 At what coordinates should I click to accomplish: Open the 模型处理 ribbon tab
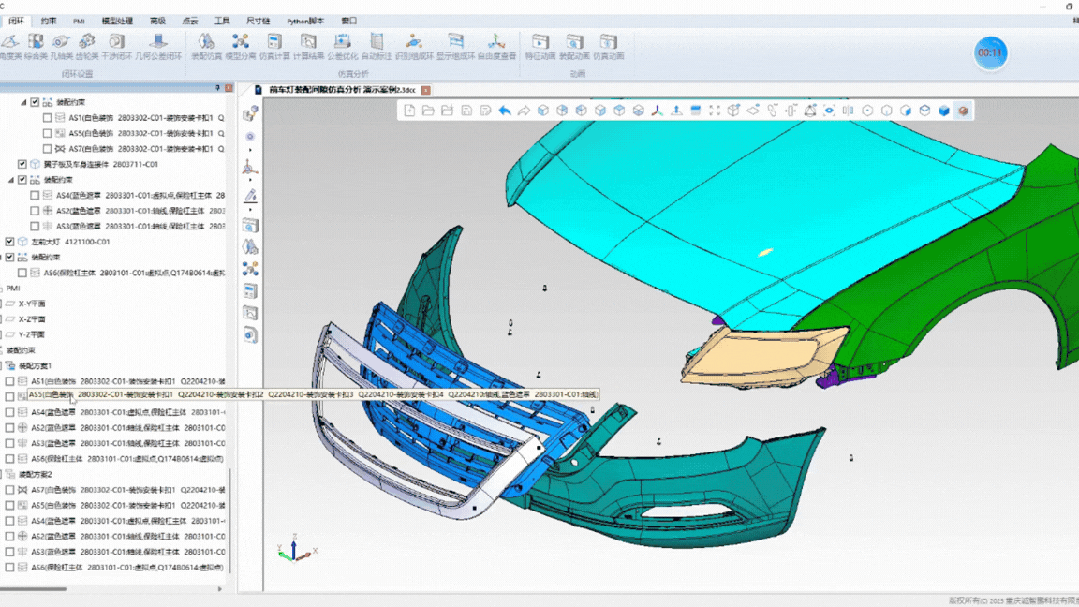117,21
